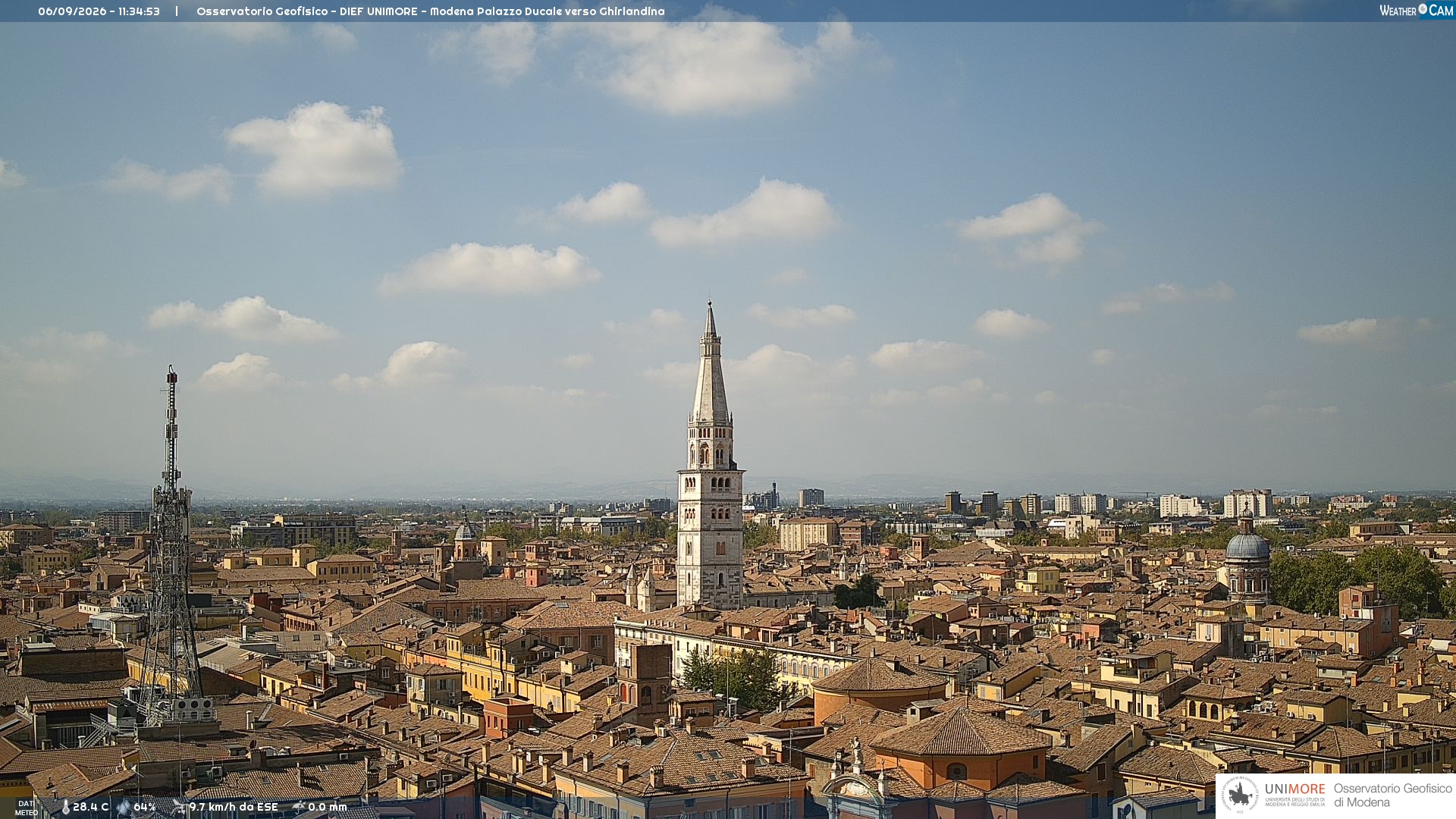This screenshot has width=1456, height=819.
Task: Click the 0.0 mm rainfall value
Action: pyautogui.click(x=328, y=807)
